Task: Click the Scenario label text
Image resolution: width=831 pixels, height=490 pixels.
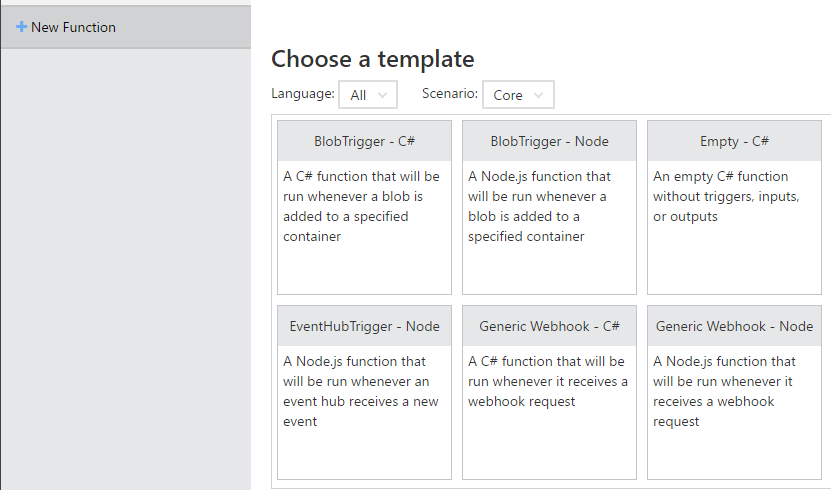Action: (449, 94)
